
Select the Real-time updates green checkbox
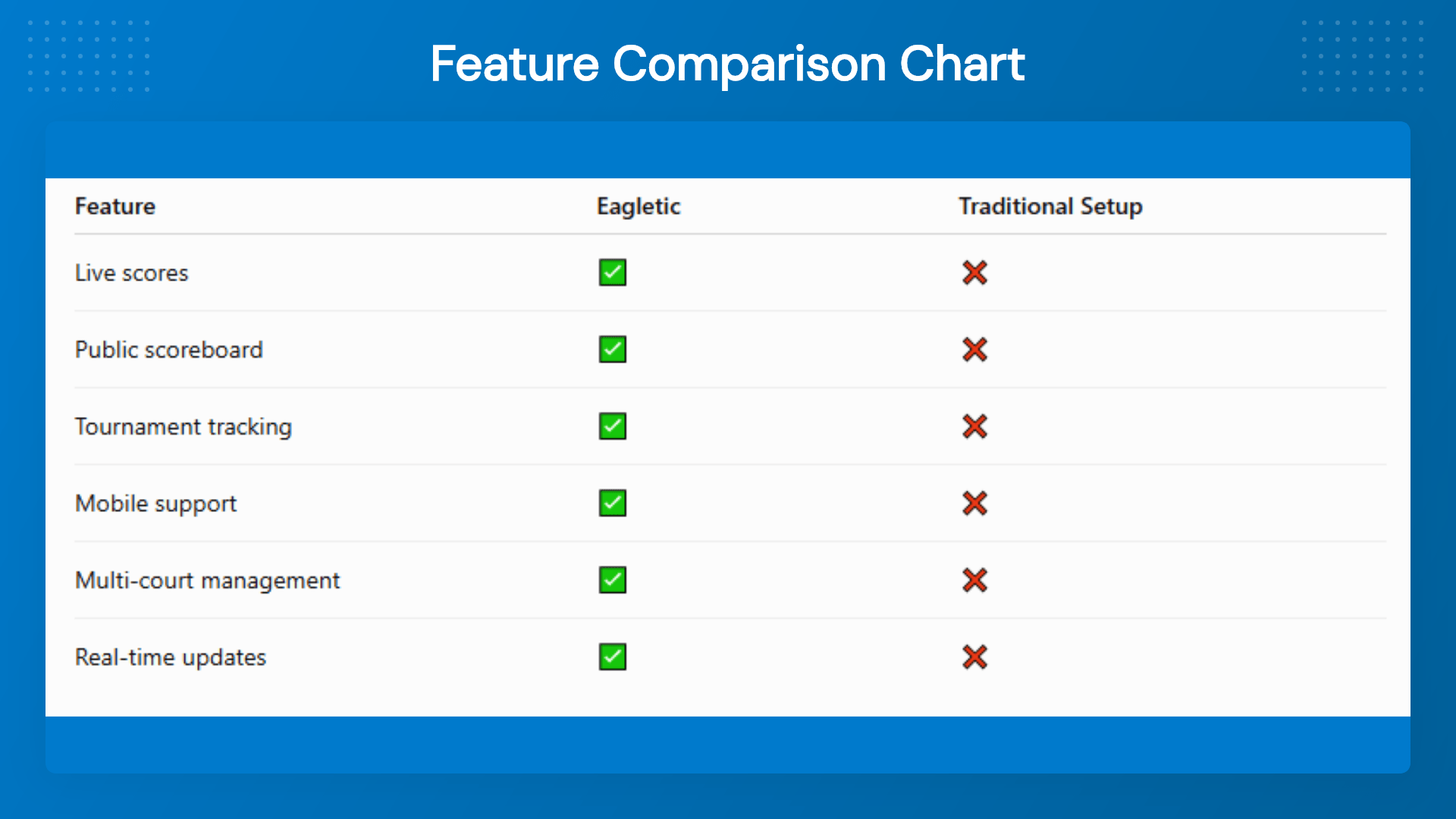tap(612, 657)
